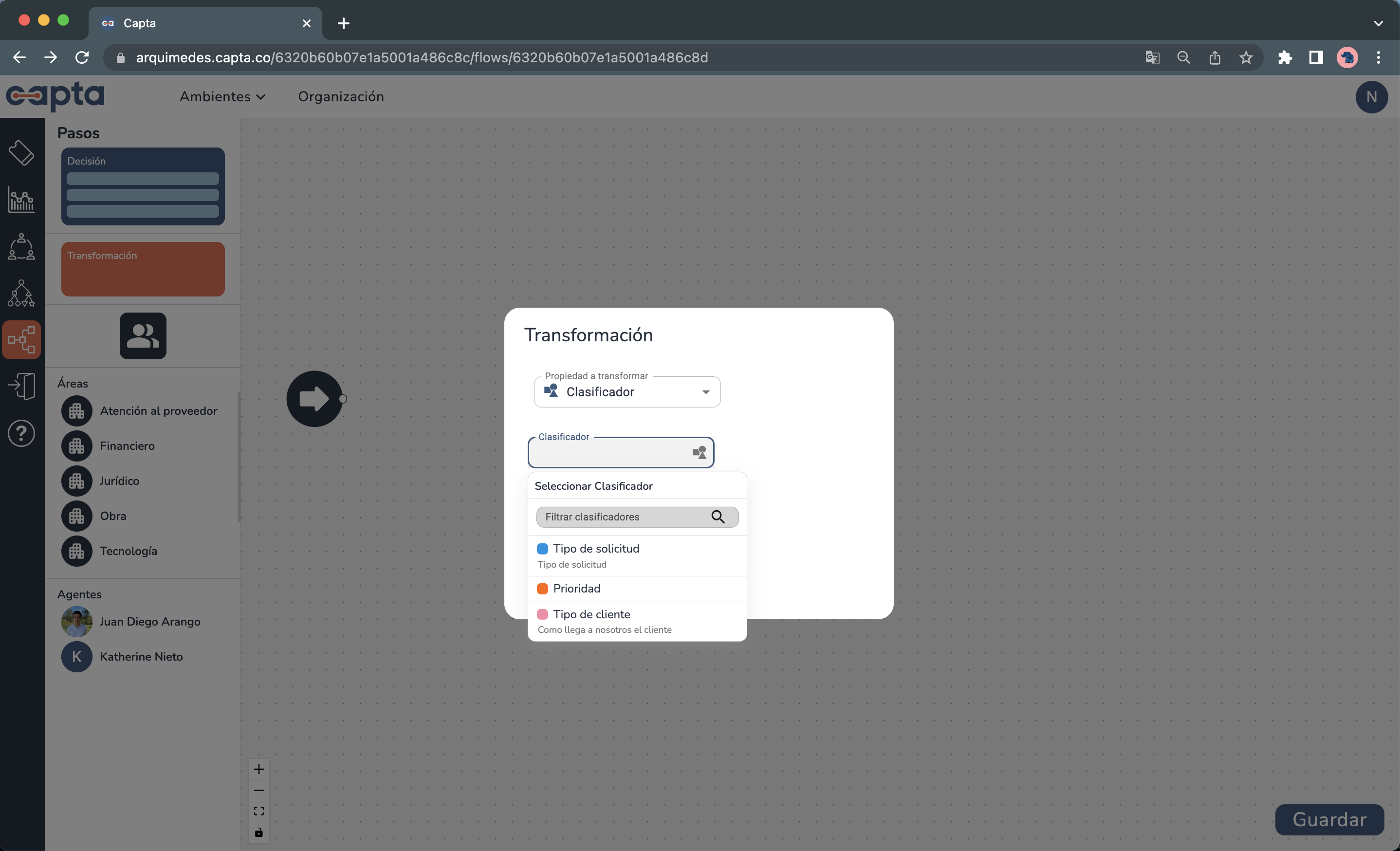Open the Organización menu item
Image resolution: width=1400 pixels, height=851 pixels.
pos(341,96)
